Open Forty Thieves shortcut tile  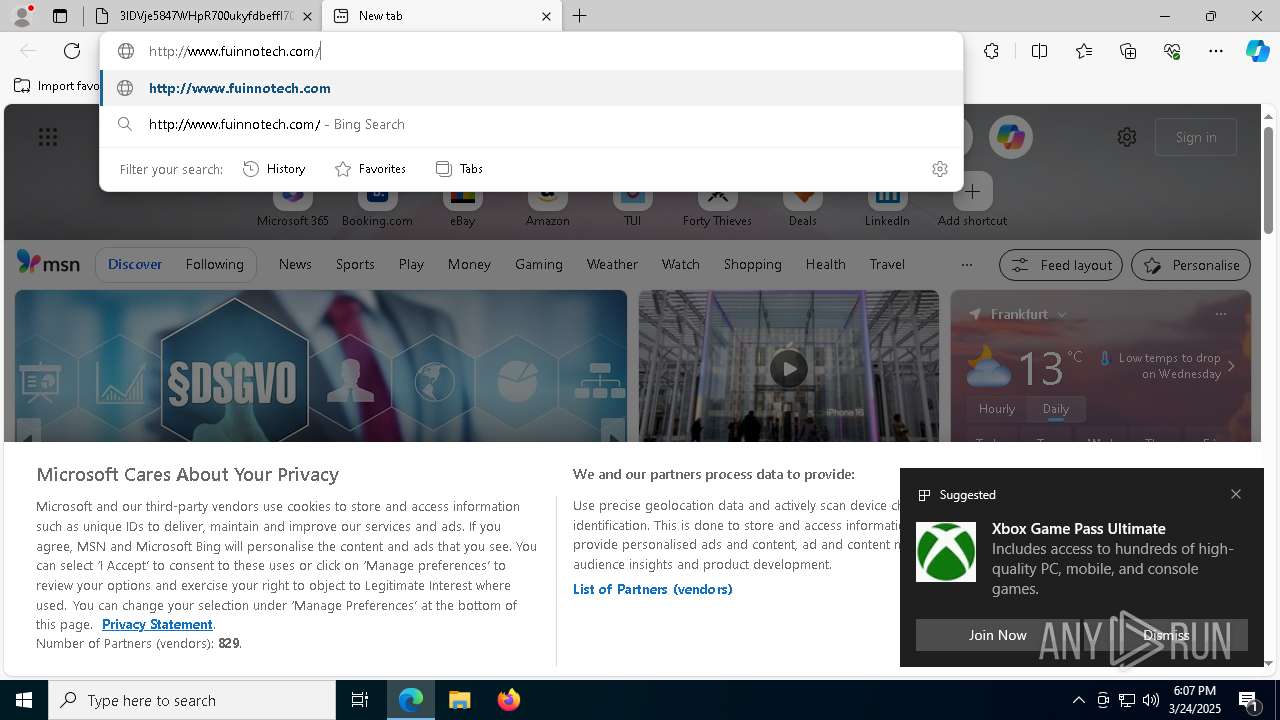pyautogui.click(x=717, y=200)
